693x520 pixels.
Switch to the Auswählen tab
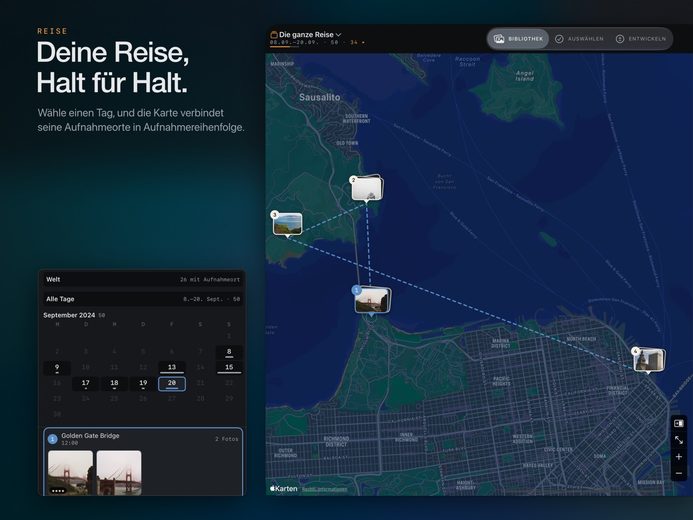(x=579, y=39)
